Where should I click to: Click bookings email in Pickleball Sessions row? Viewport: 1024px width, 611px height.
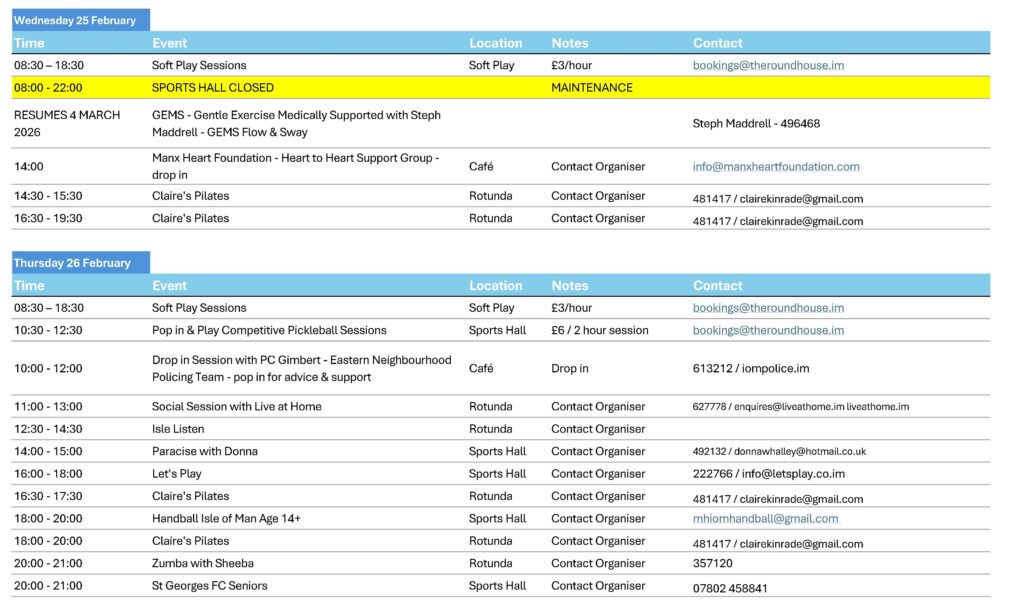(768, 330)
